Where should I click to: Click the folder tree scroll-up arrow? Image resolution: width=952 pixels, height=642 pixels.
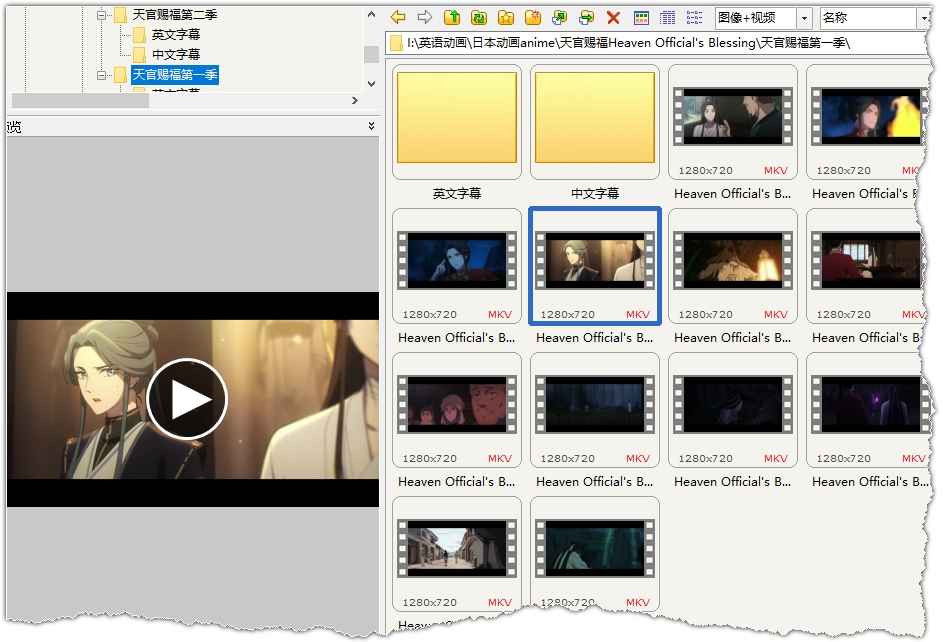click(x=372, y=15)
